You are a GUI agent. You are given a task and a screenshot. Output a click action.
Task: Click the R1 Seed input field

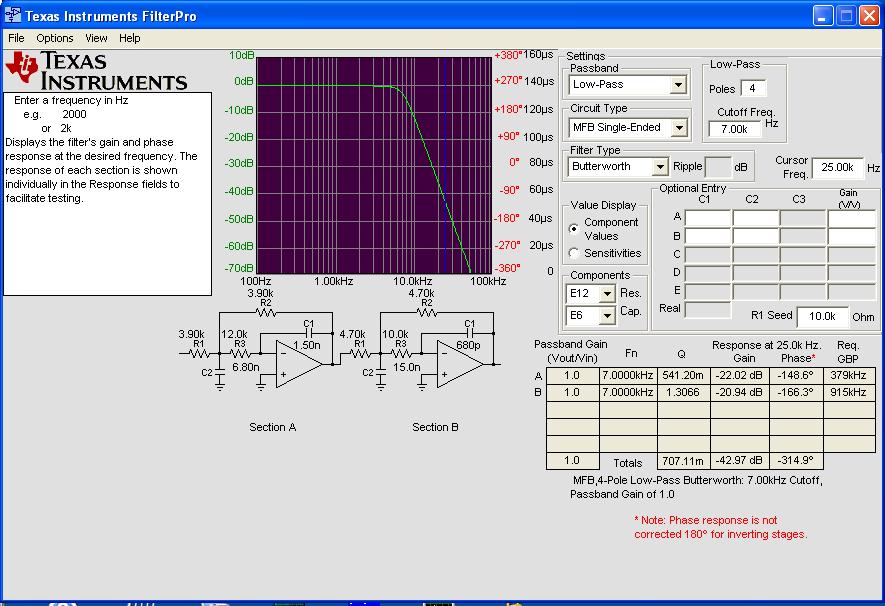[822, 316]
